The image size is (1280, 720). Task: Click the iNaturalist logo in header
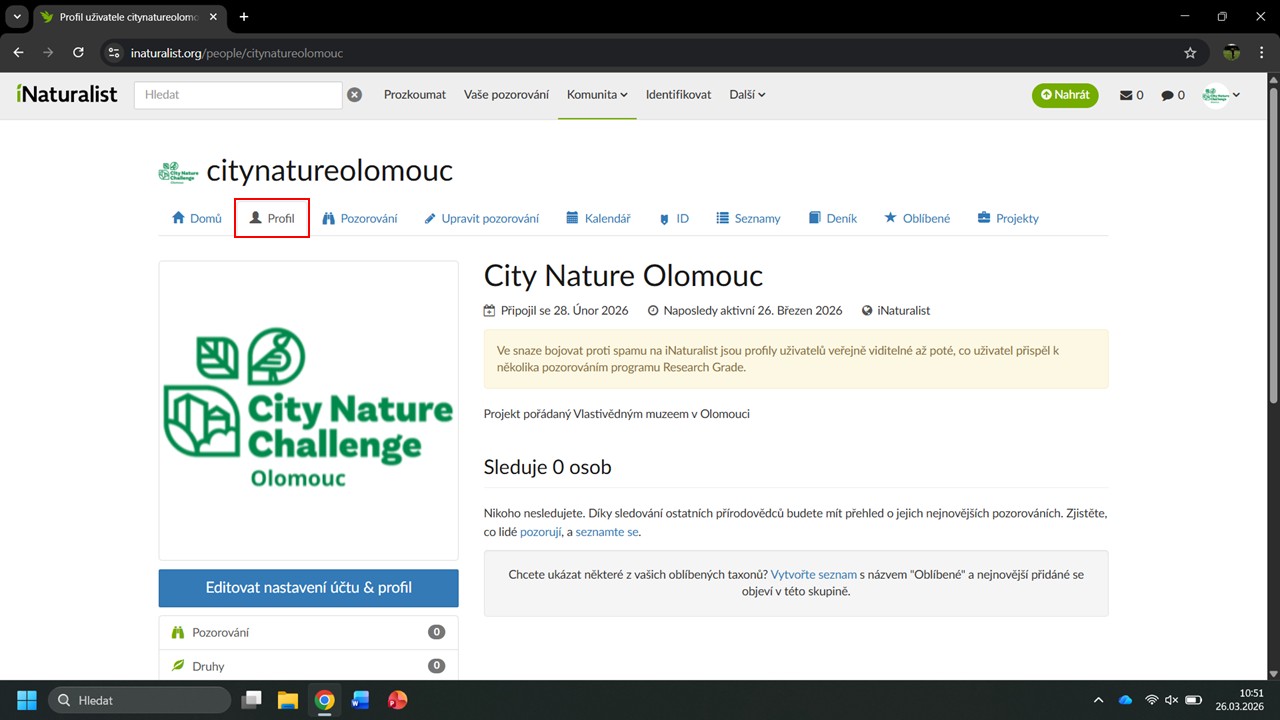(x=67, y=94)
